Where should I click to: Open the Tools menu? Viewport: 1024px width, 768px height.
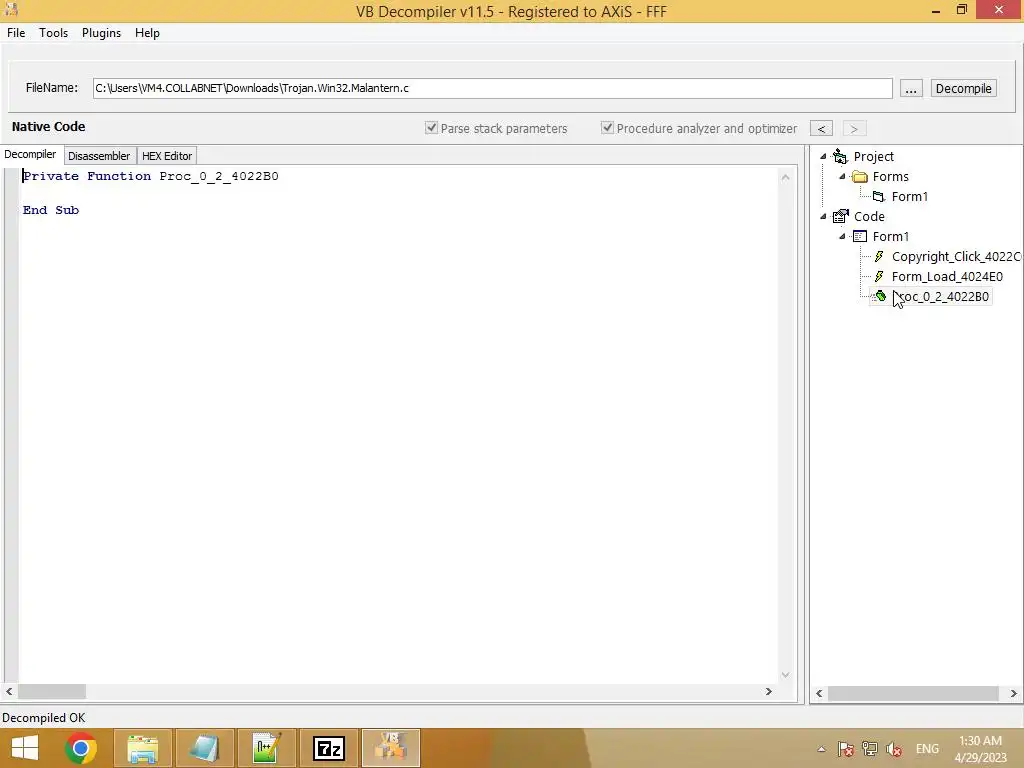pyautogui.click(x=54, y=33)
